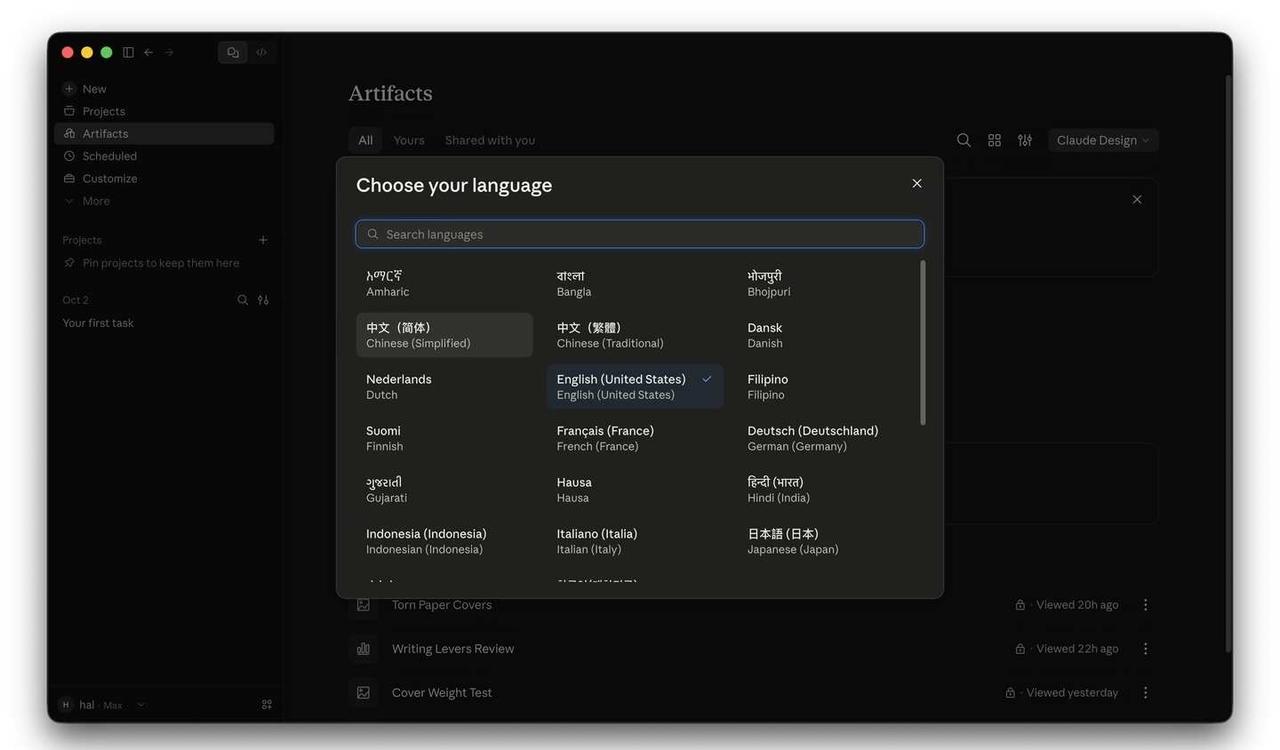Switch artifacts to grid view
This screenshot has height=750, width=1280.
point(994,140)
